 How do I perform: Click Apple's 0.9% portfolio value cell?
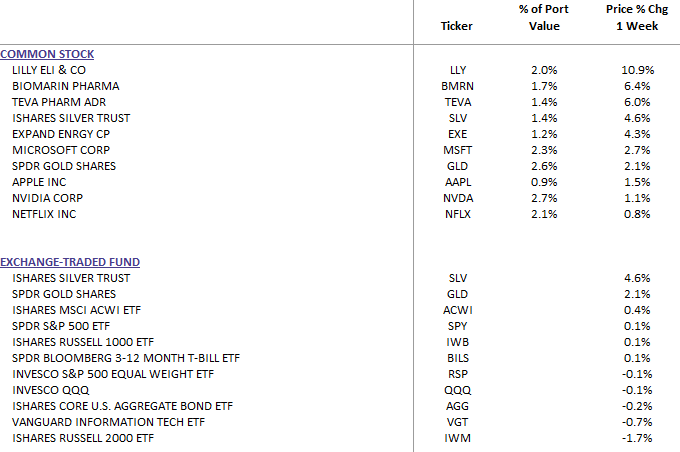click(544, 182)
